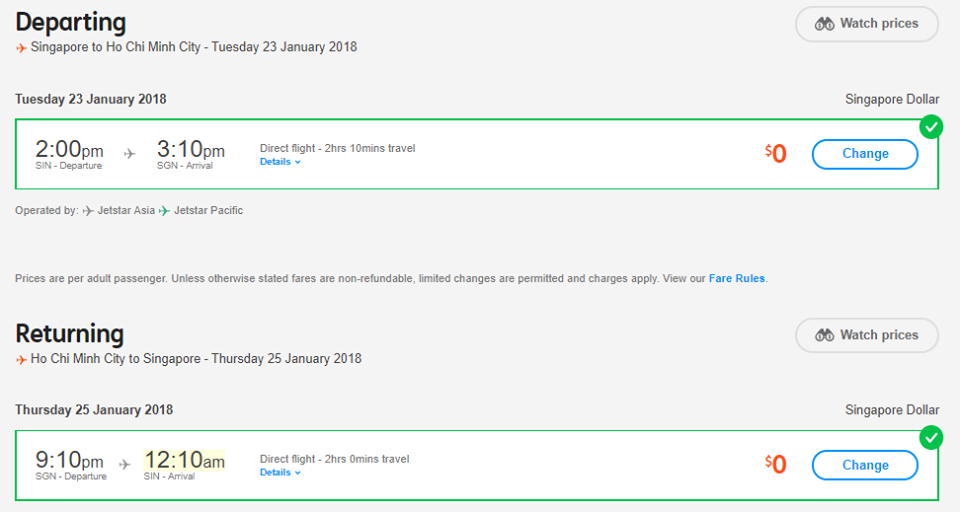Watch prices for the returning flight
This screenshot has width=960, height=512.
point(866,335)
